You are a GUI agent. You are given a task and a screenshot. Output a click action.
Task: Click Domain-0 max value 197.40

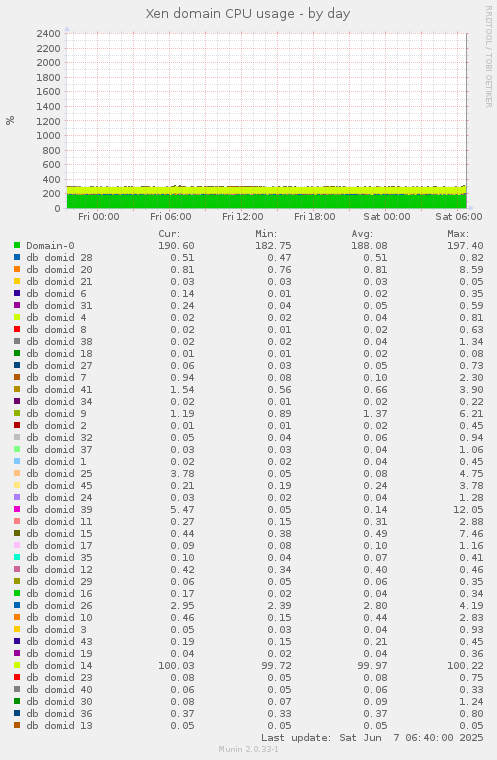click(x=465, y=246)
